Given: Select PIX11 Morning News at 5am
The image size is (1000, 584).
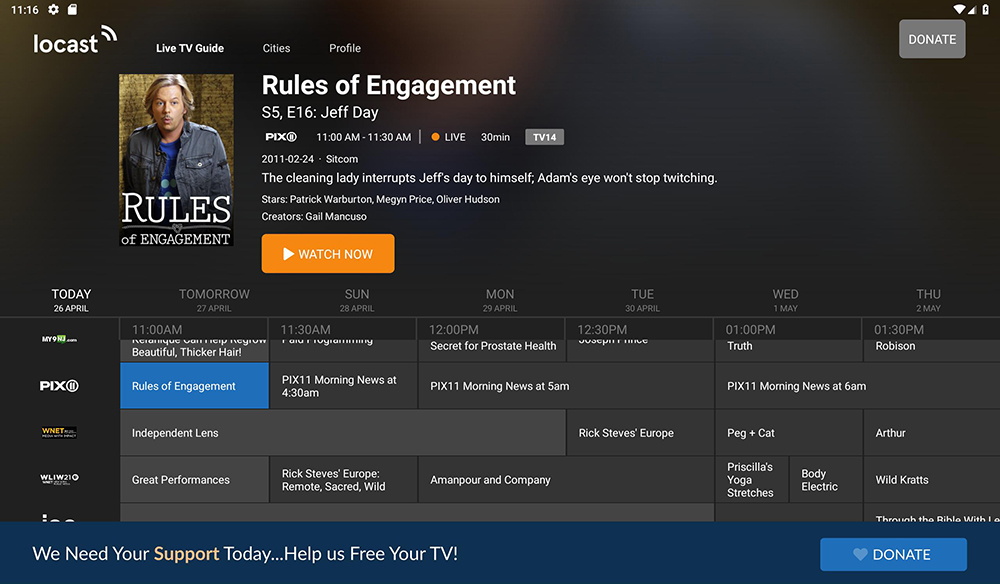Looking at the screenshot, I should 566,386.
